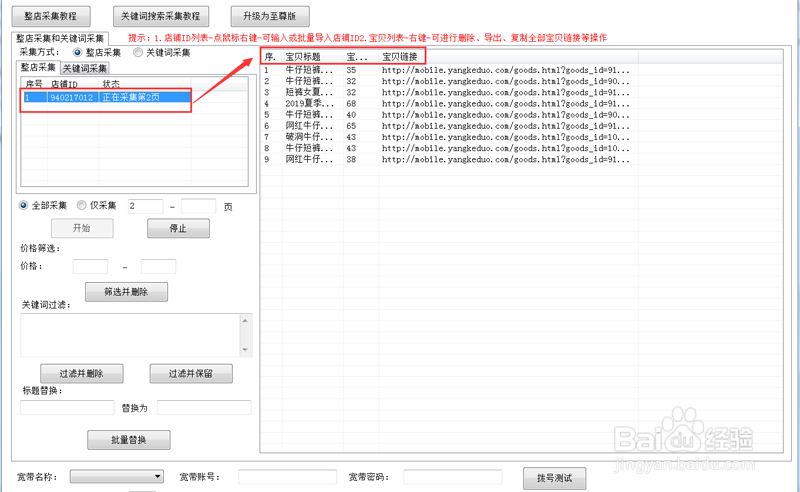Click the 序. column header
The height and width of the screenshot is (492, 800).
271,57
